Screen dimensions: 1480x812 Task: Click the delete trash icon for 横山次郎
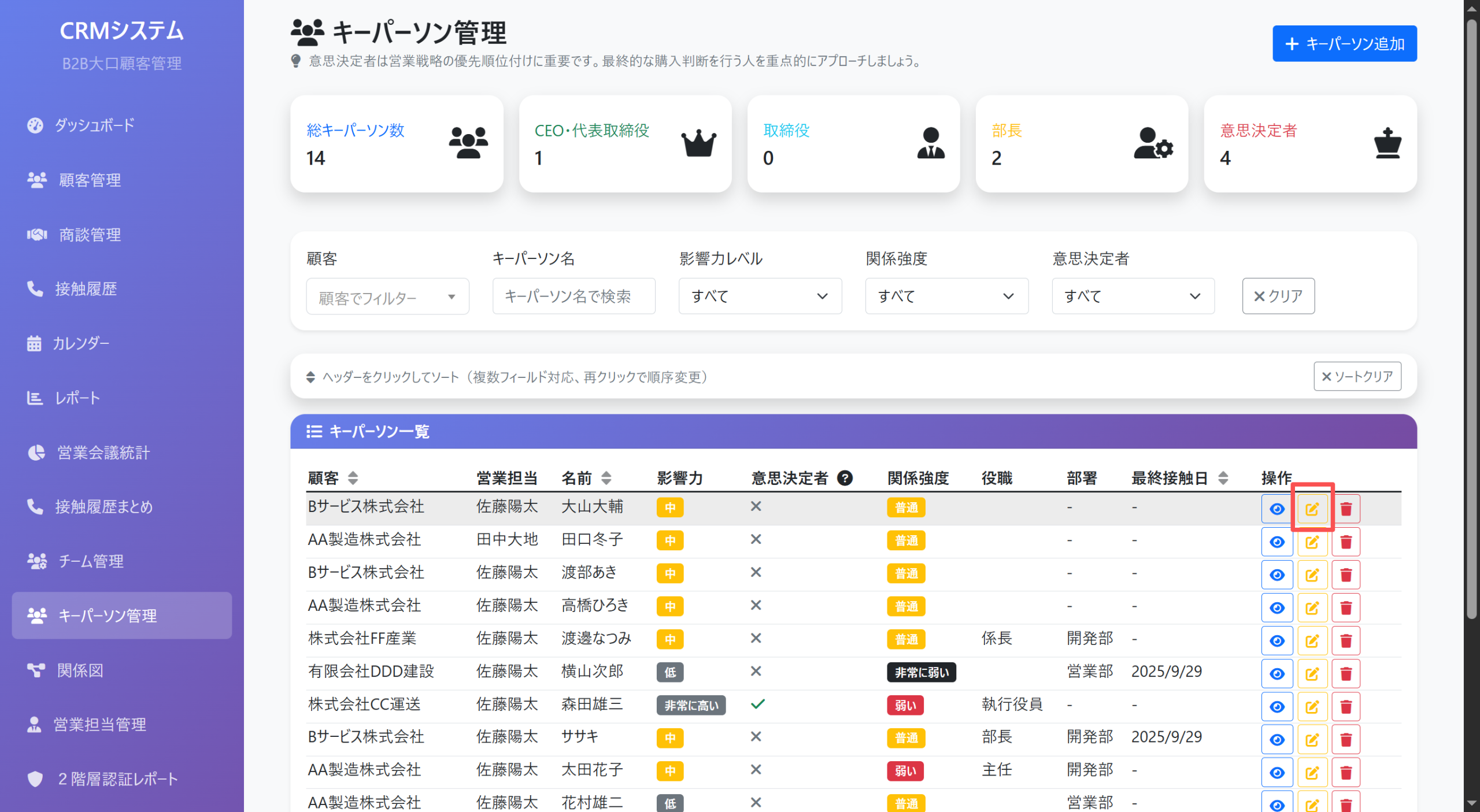point(1346,673)
